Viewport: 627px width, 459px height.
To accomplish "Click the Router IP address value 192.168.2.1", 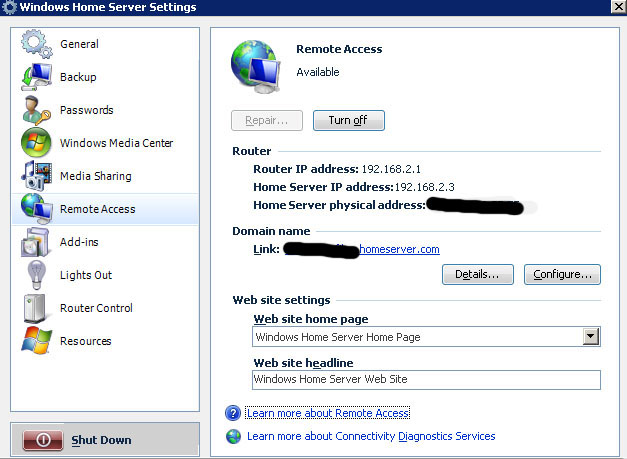I will pos(391,169).
